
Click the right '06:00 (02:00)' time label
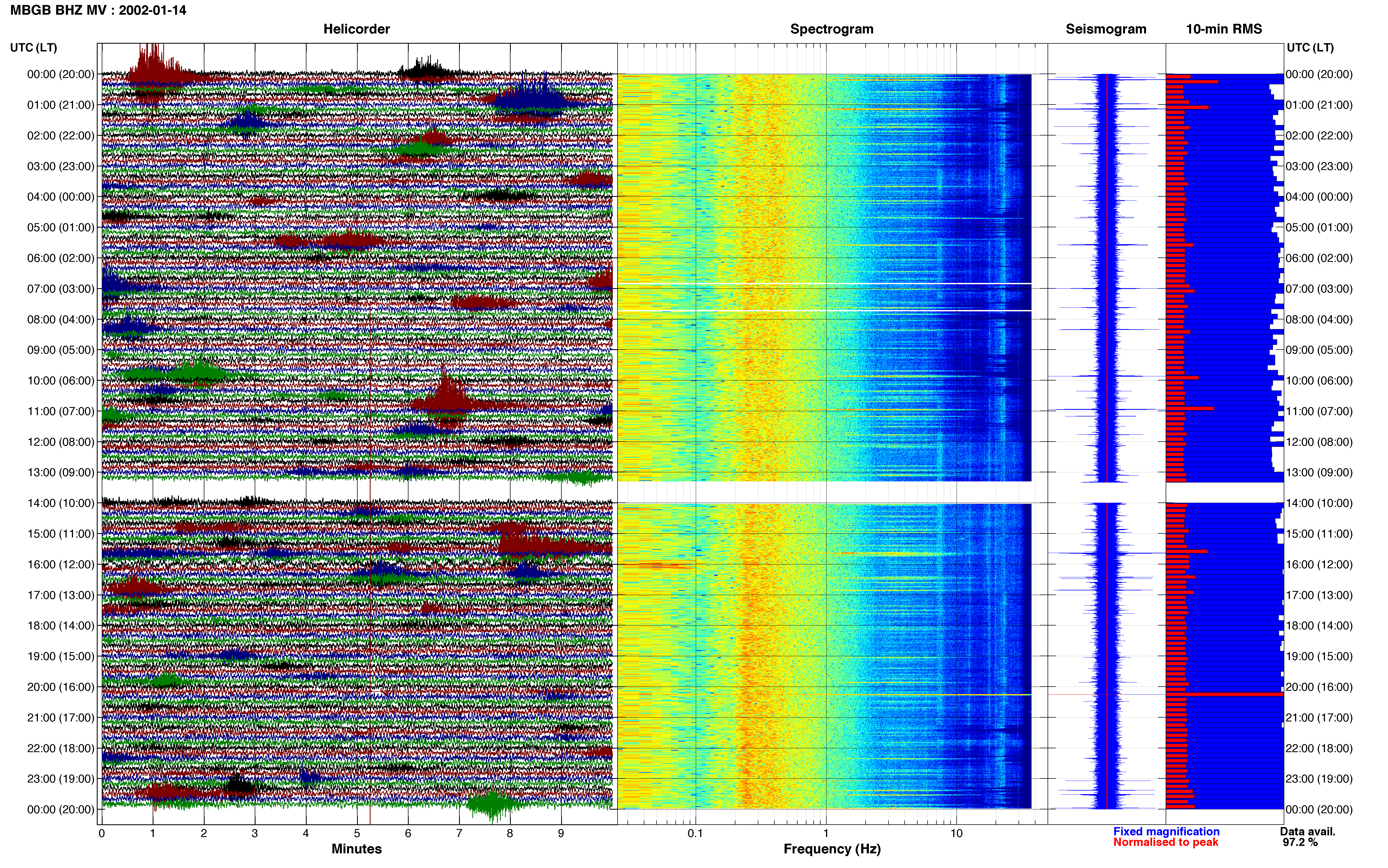(x=1319, y=258)
